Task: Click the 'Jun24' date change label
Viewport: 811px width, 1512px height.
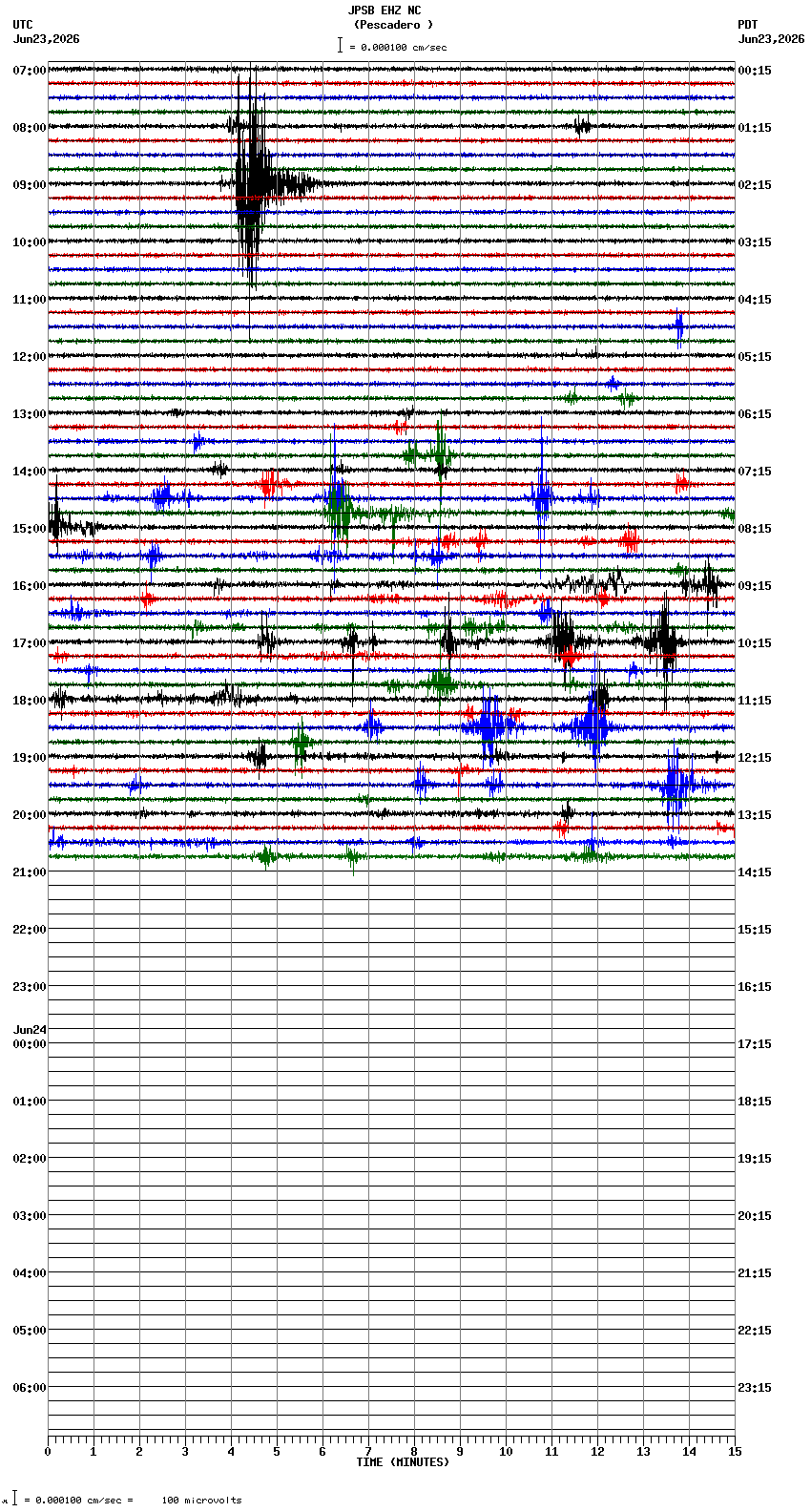Action: tap(30, 1030)
